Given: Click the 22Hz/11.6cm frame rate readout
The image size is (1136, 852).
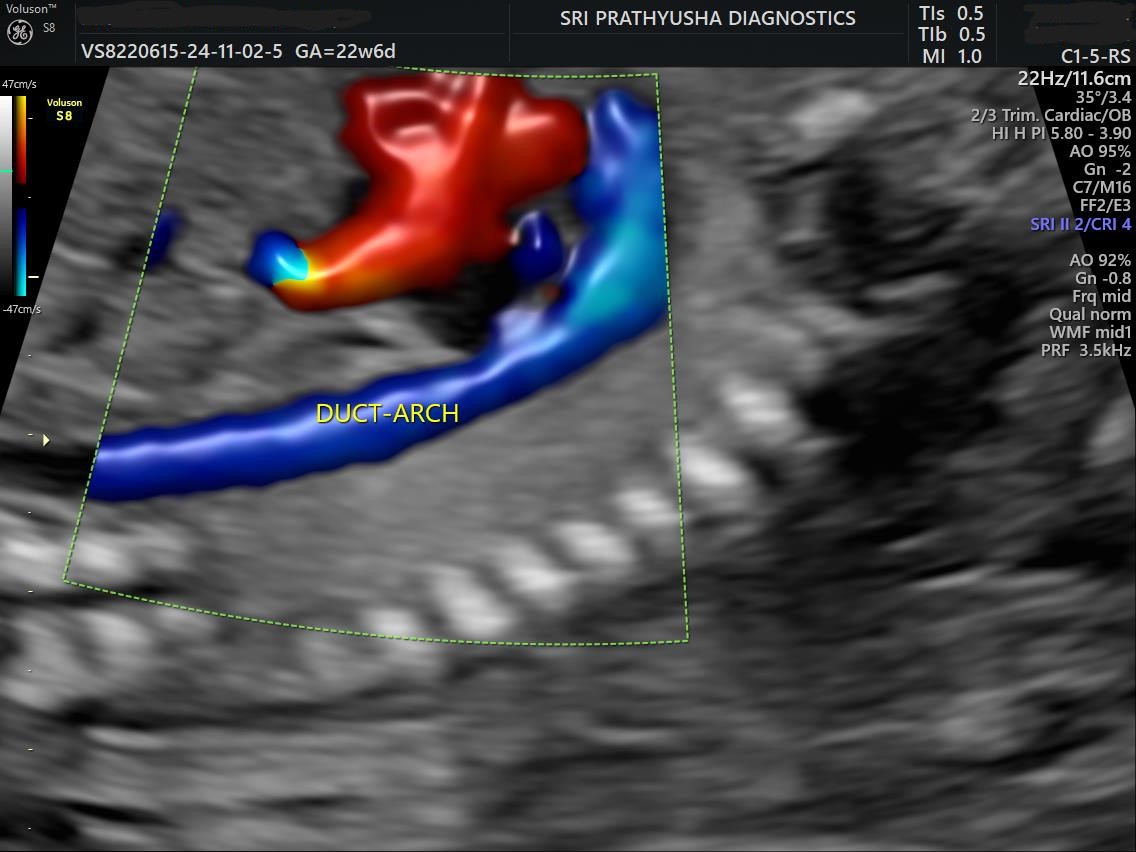Looking at the screenshot, I should 1073,78.
